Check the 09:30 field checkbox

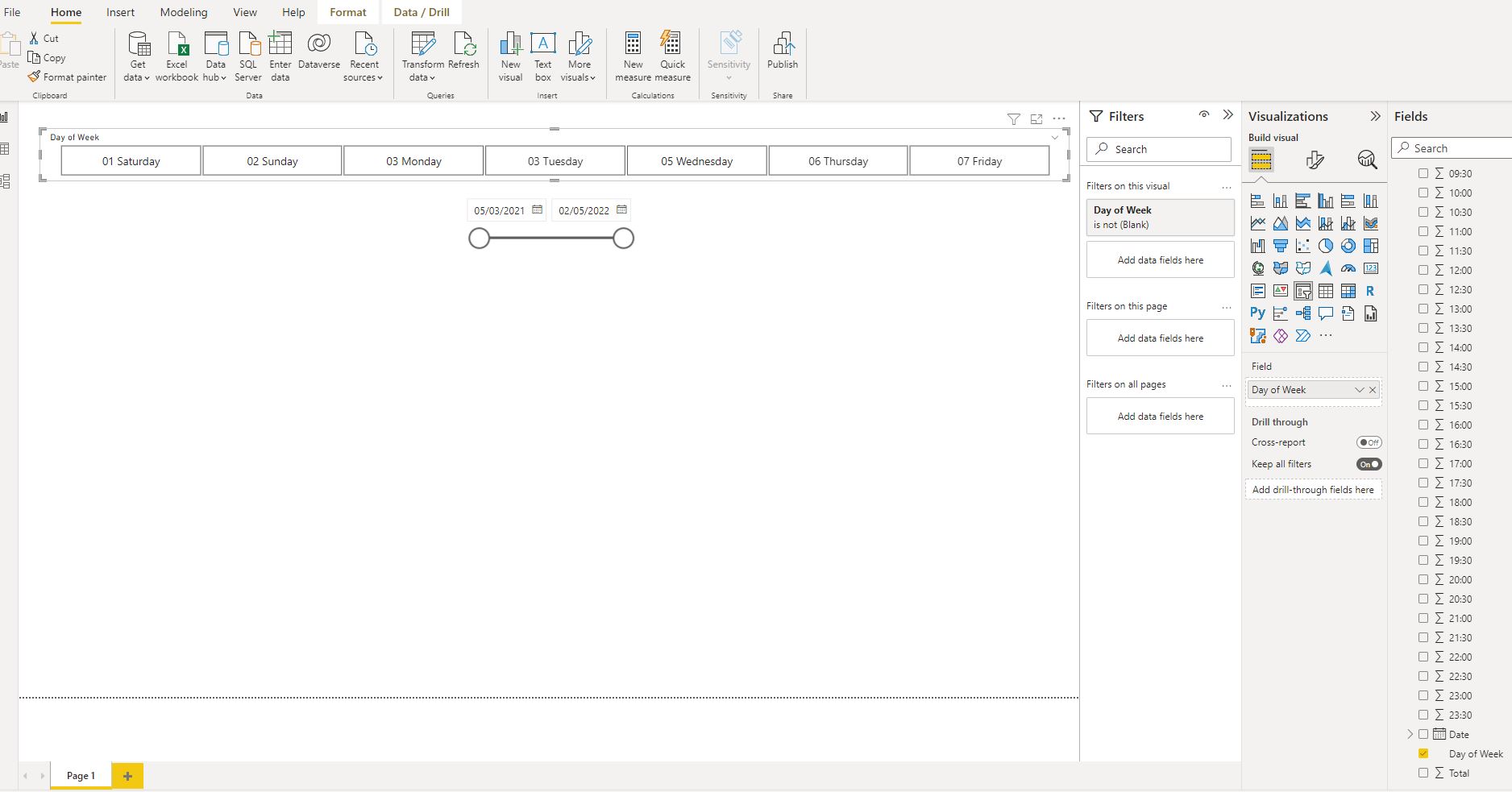(x=1423, y=173)
